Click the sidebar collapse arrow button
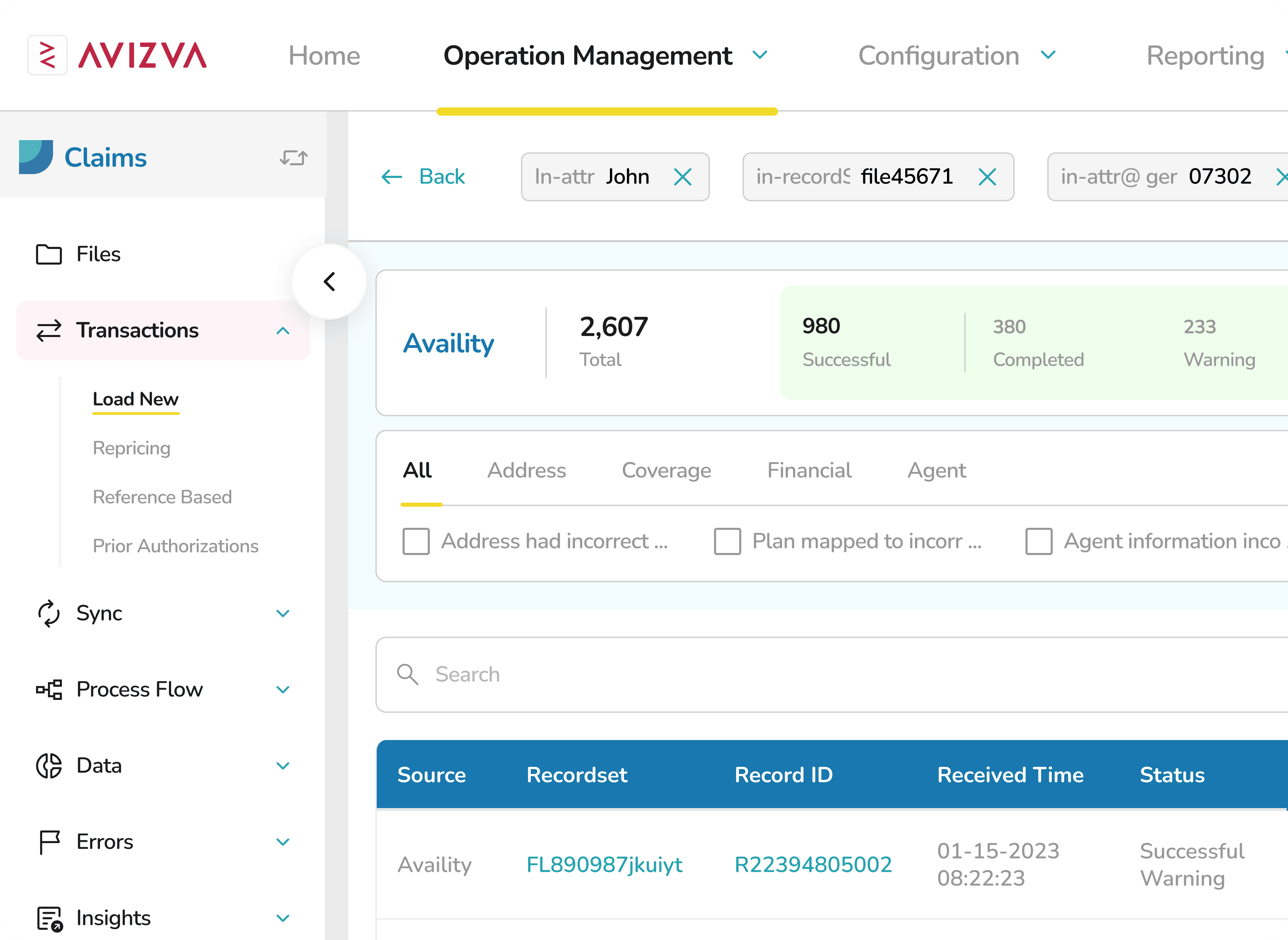 329,282
